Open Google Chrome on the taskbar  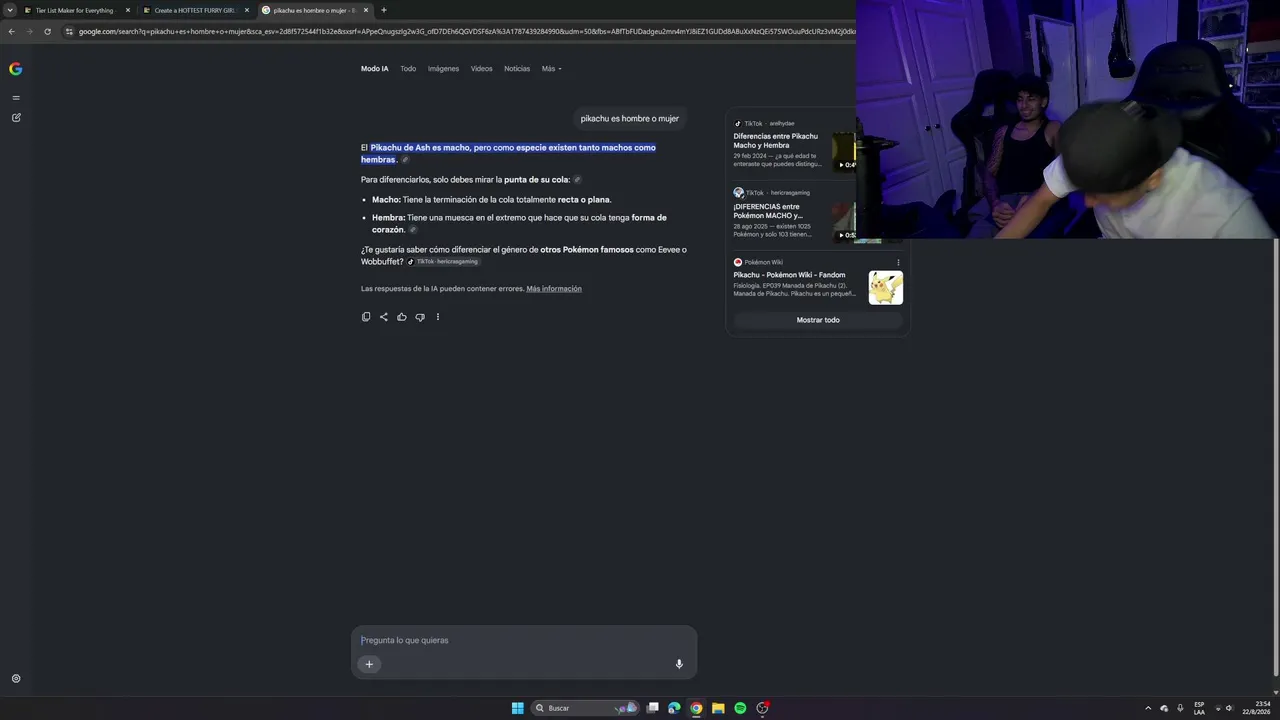tap(696, 708)
